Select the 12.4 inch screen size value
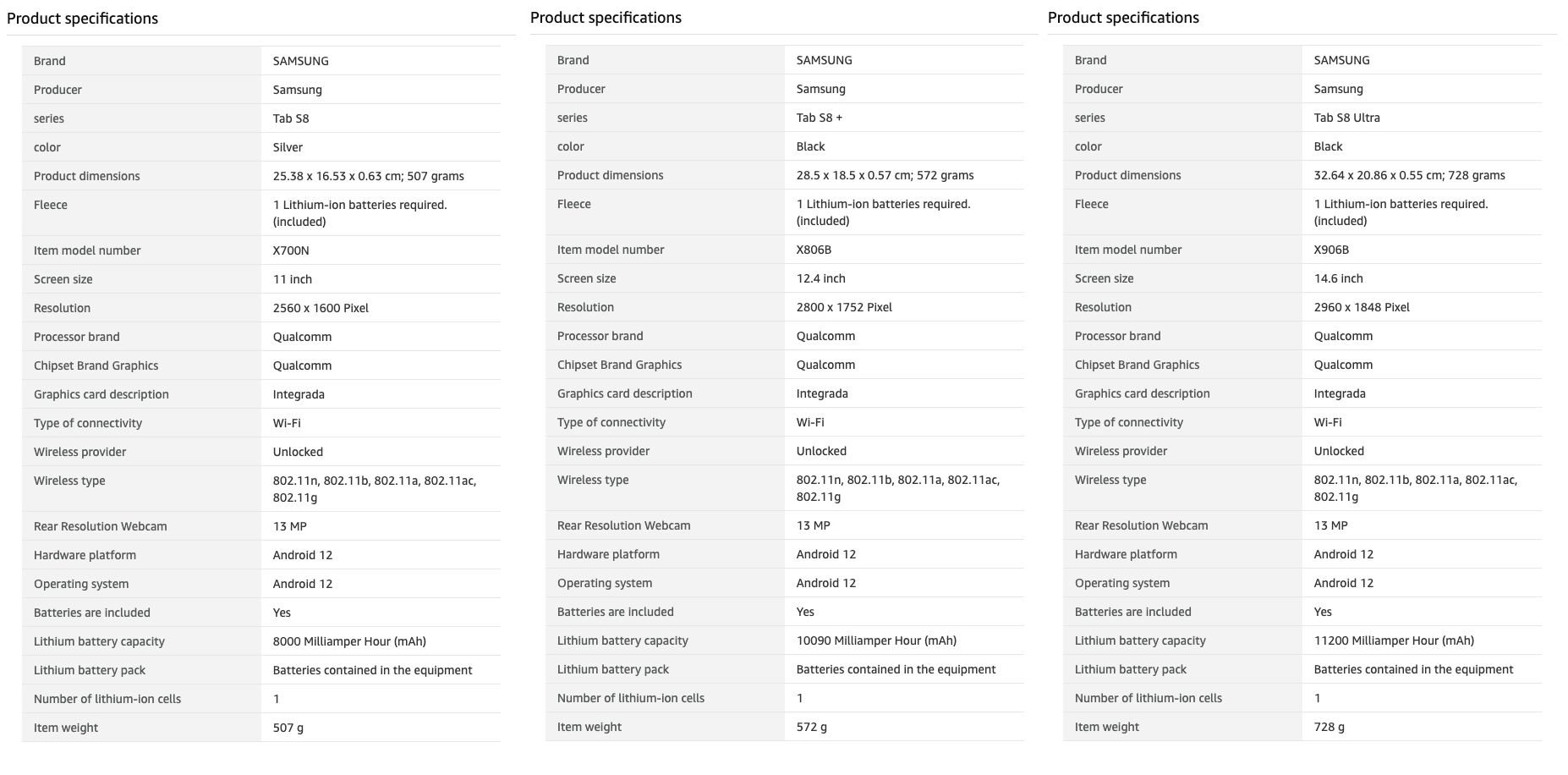This screenshot has width=1568, height=775. click(x=820, y=278)
